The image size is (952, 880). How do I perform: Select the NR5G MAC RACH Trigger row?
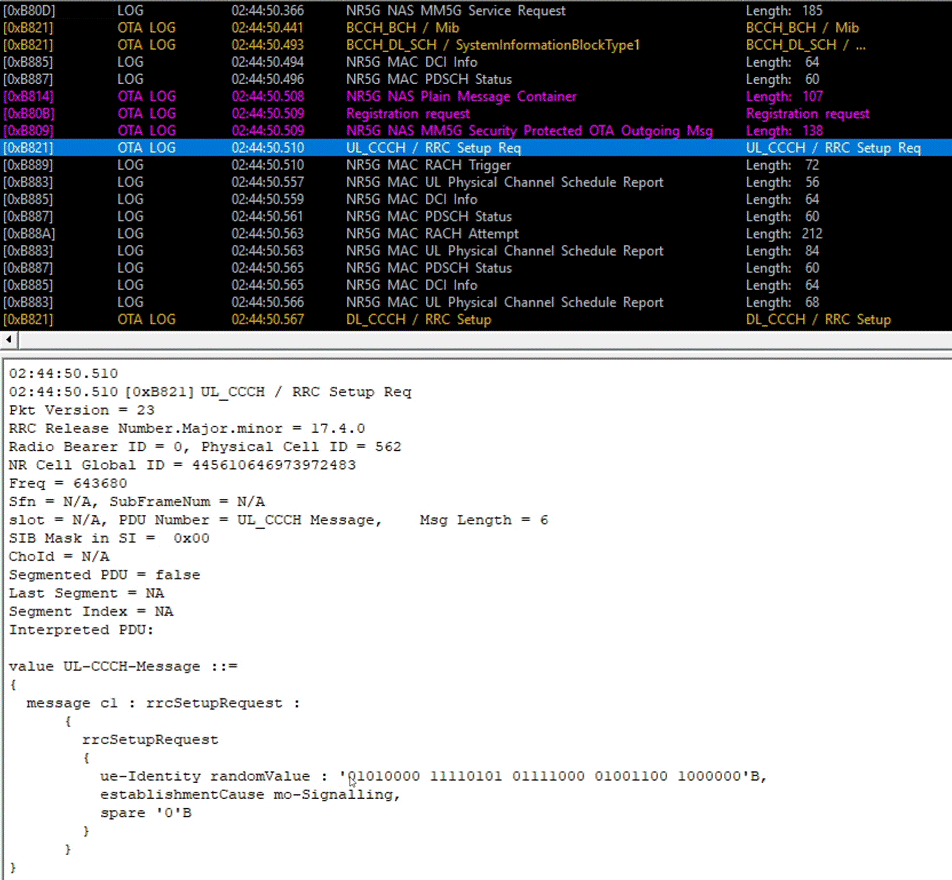pyautogui.click(x=476, y=165)
